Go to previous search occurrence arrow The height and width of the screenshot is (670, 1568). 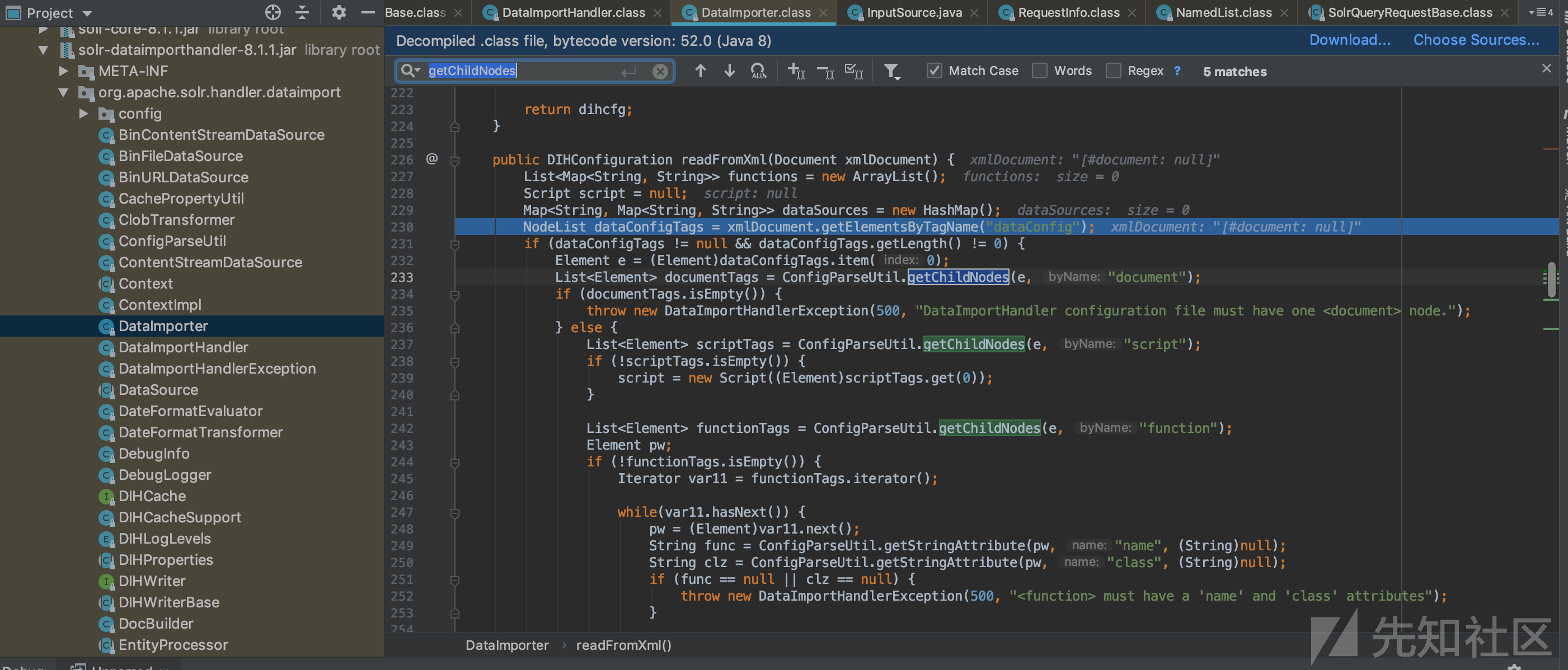700,71
